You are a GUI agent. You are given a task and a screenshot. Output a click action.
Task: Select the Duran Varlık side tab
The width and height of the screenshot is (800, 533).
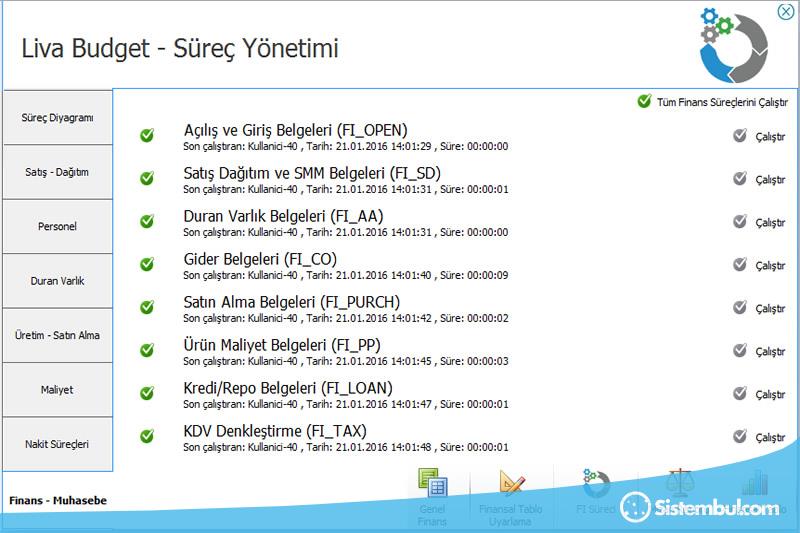pyautogui.click(x=57, y=281)
